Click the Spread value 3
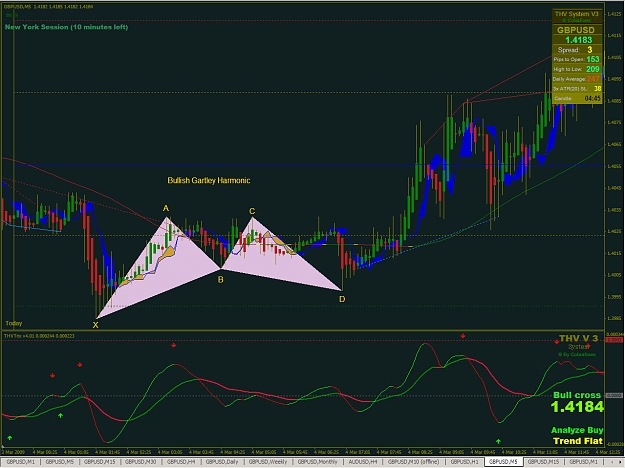Viewport: 625px width, 468px height. pyautogui.click(x=590, y=50)
